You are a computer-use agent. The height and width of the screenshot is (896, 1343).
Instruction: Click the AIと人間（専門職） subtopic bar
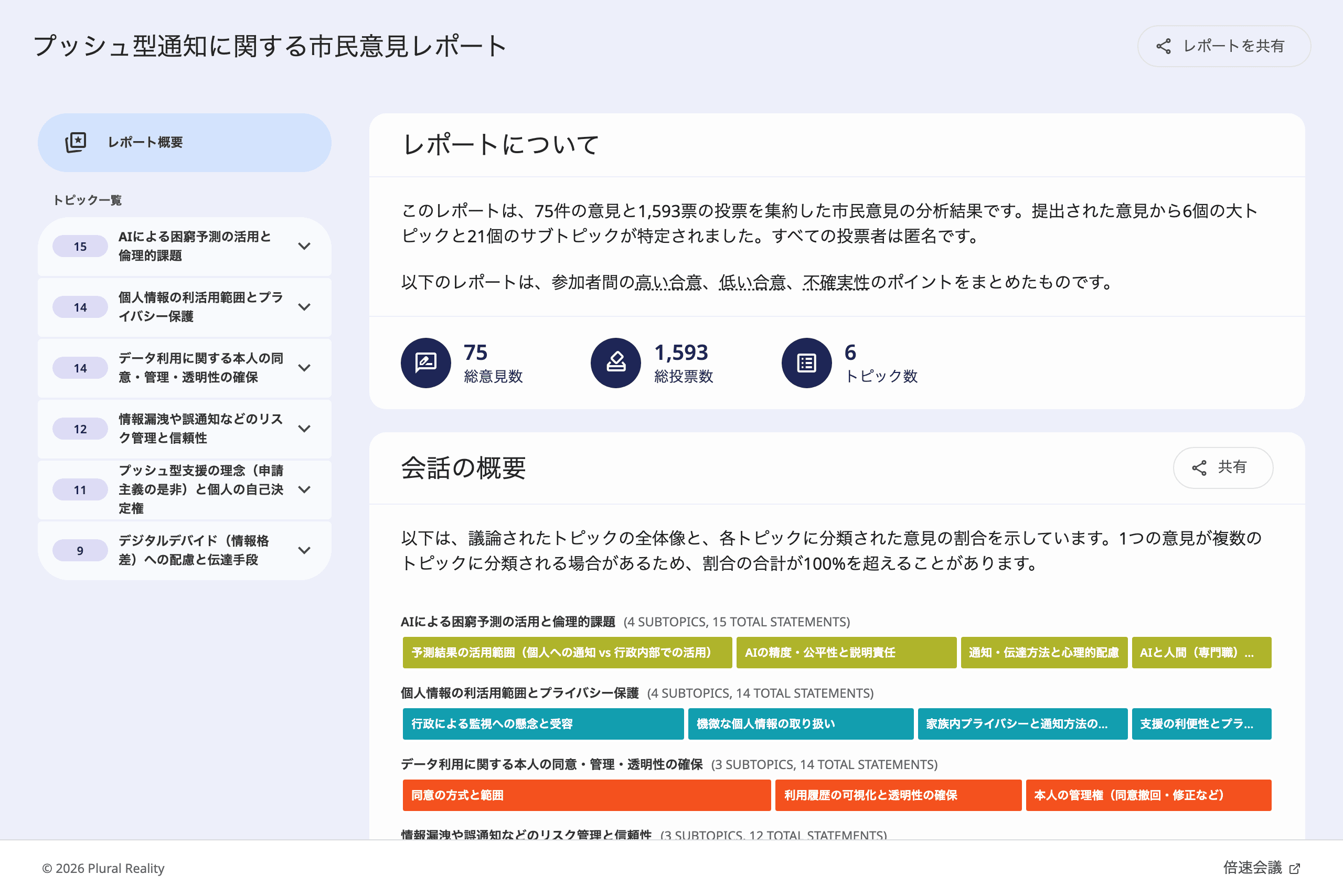(x=1201, y=653)
